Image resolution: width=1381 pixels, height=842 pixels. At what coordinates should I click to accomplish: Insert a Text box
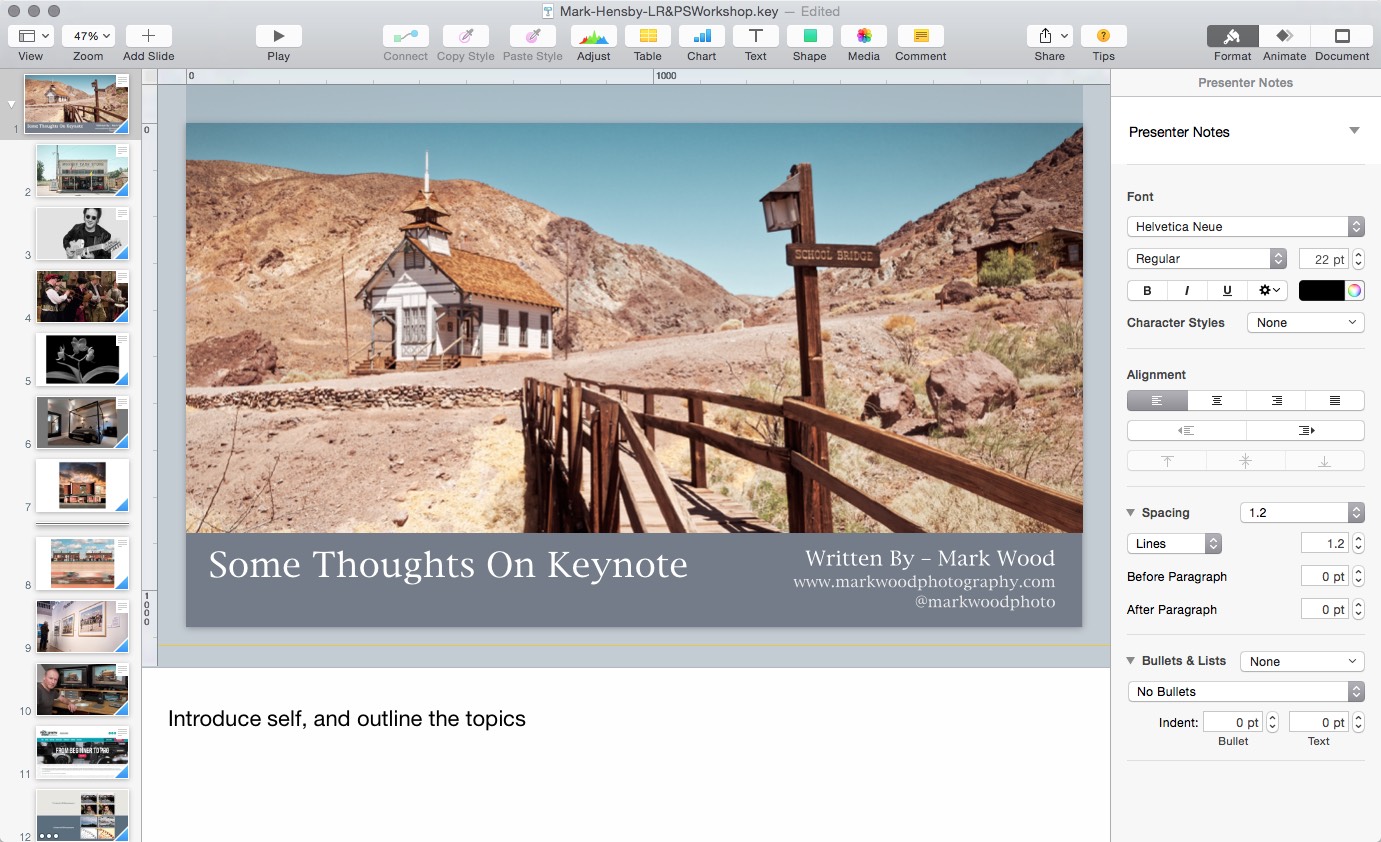[756, 36]
